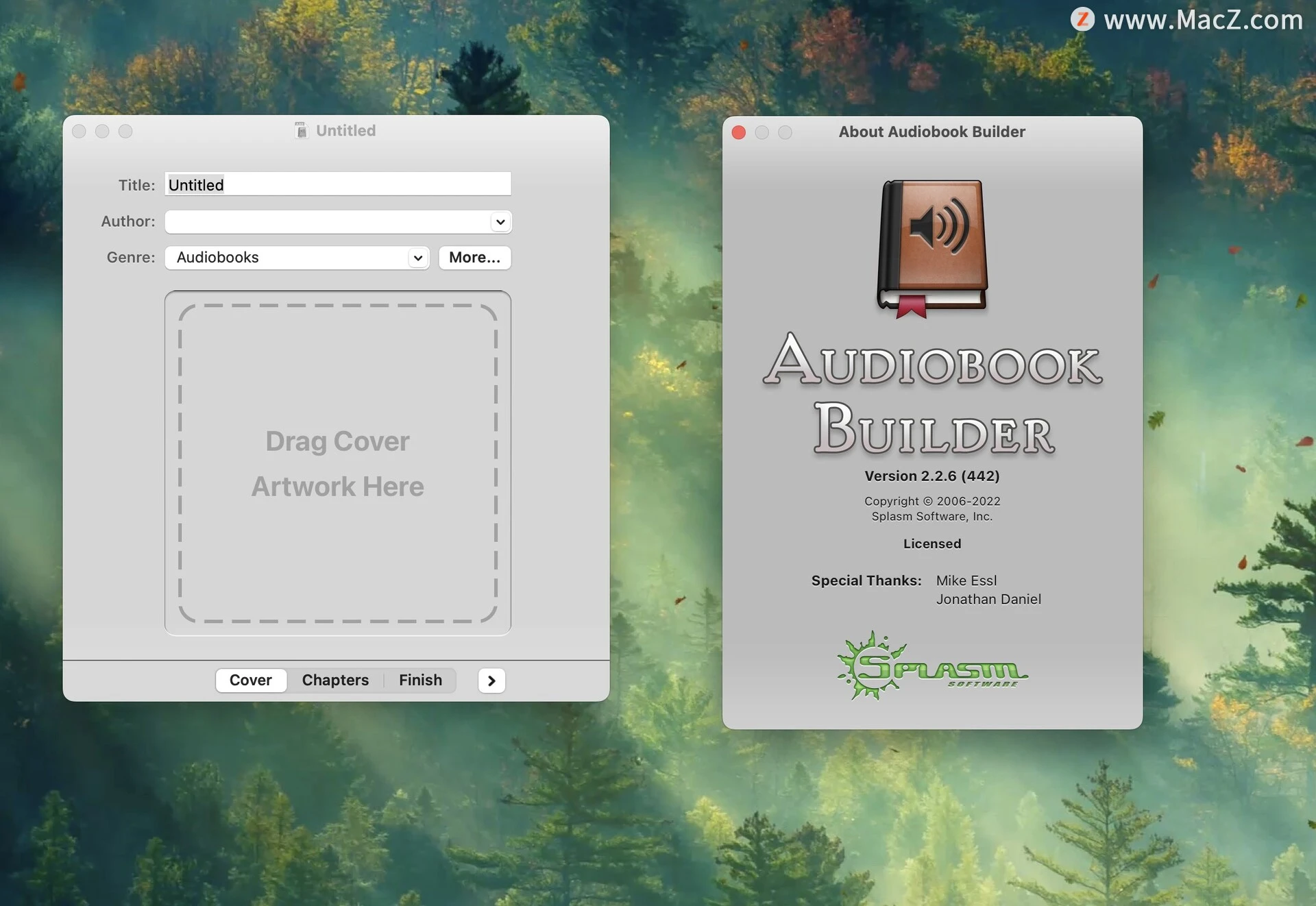The height and width of the screenshot is (906, 1316).
Task: Click the Drag Cover Artwork Here well
Action: click(337, 463)
